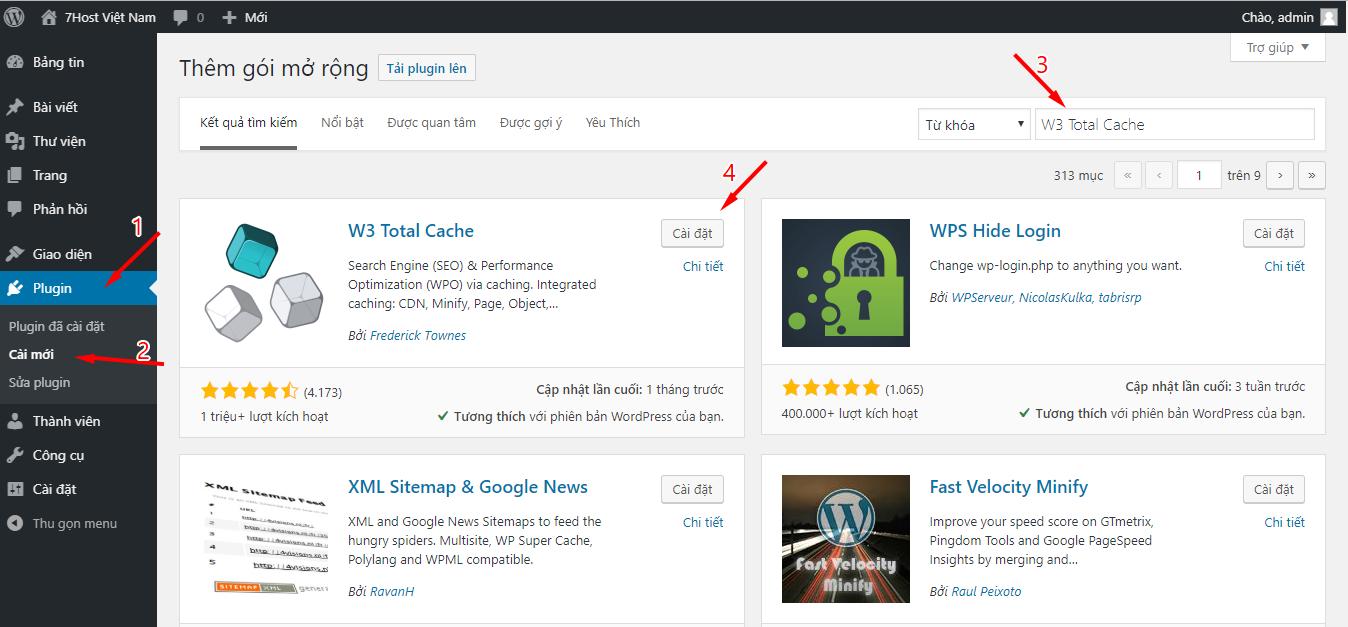Viewport: 1348px width, 627px height.
Task: Click the Chào, admin account greeting
Action: coord(1277,17)
